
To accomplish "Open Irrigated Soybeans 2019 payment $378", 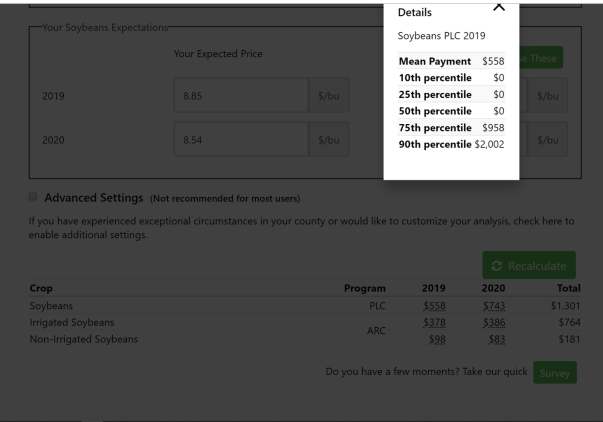I will [435, 322].
